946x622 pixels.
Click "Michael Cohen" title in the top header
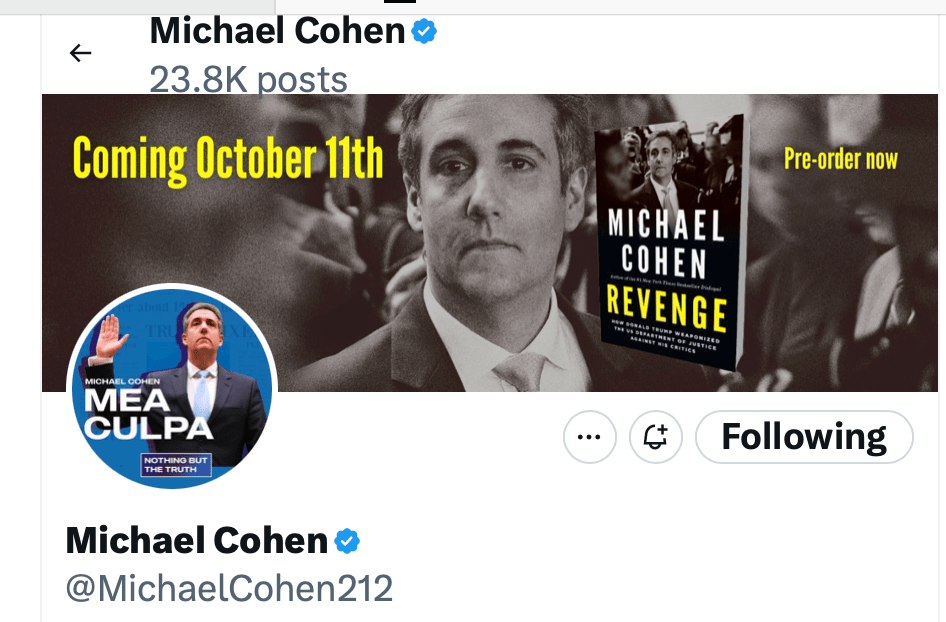[x=277, y=32]
